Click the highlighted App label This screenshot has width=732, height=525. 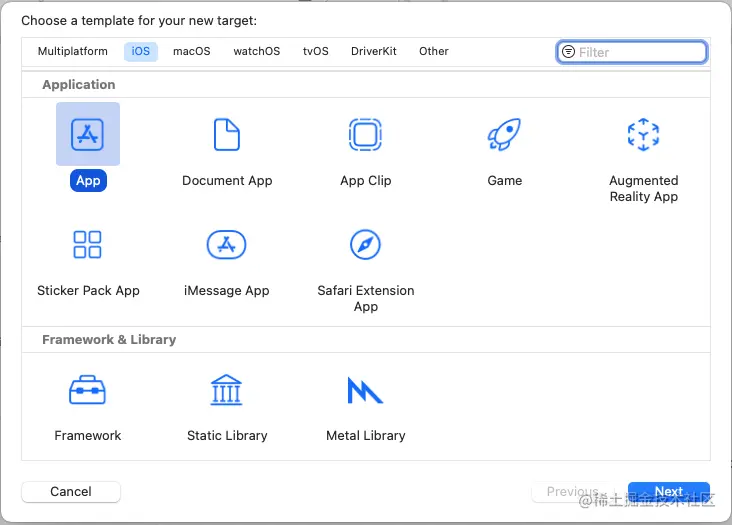pyautogui.click(x=88, y=181)
